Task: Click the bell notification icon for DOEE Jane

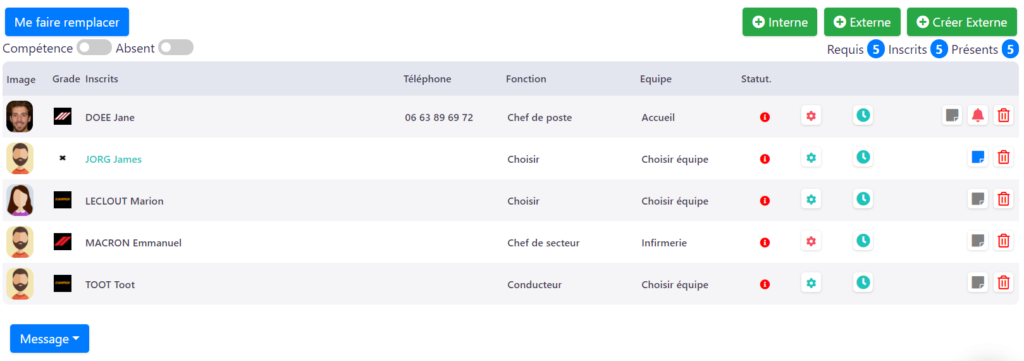Action: point(977,116)
